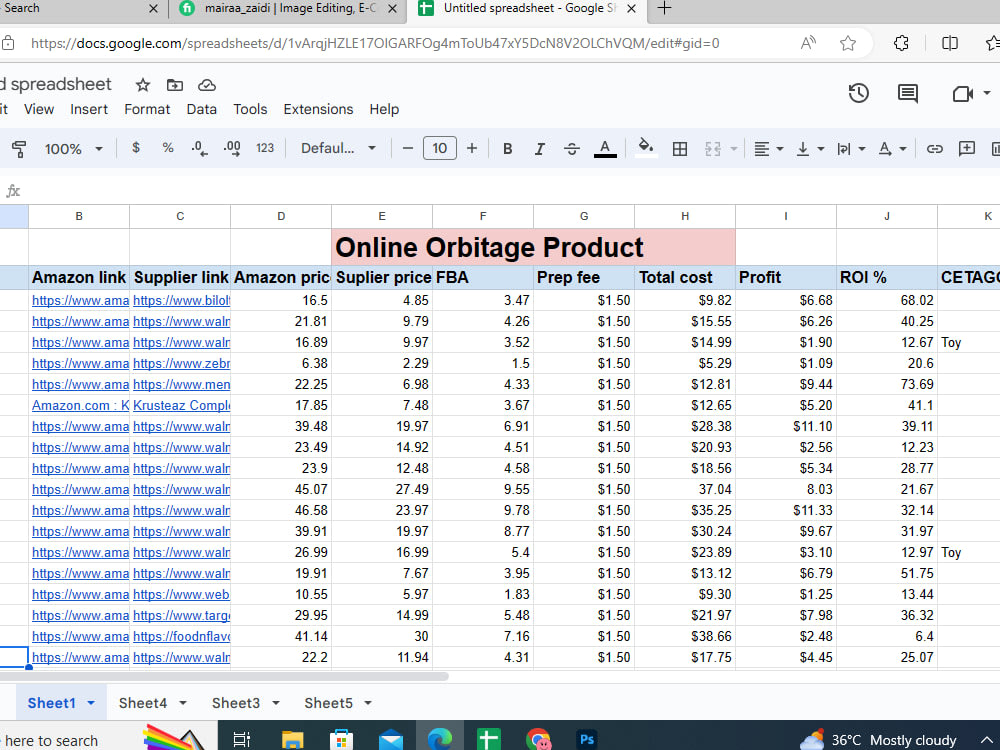This screenshot has width=1000, height=750.
Task: Toggle italic formatting
Action: [540, 149]
